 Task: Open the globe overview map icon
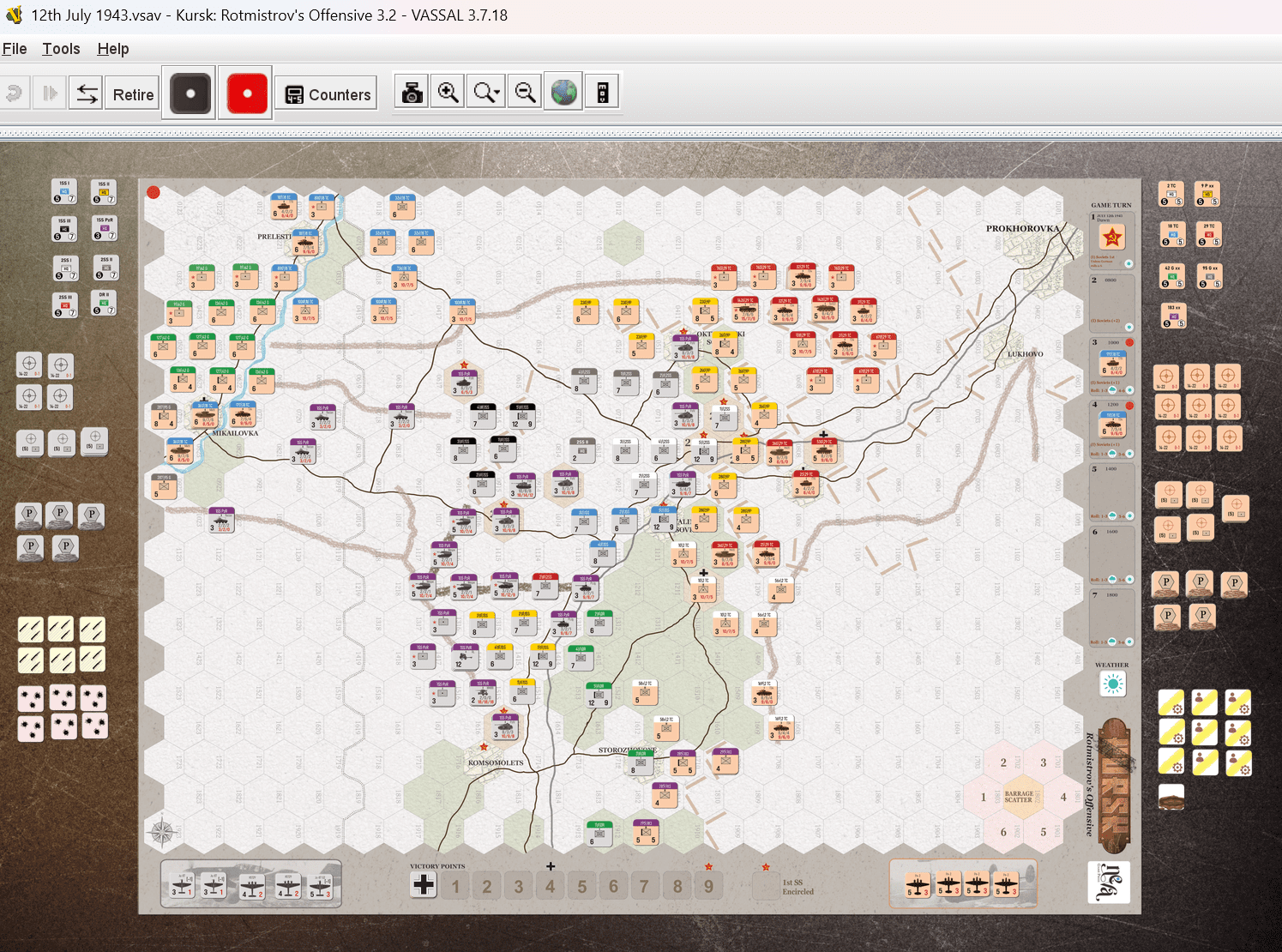point(563,93)
